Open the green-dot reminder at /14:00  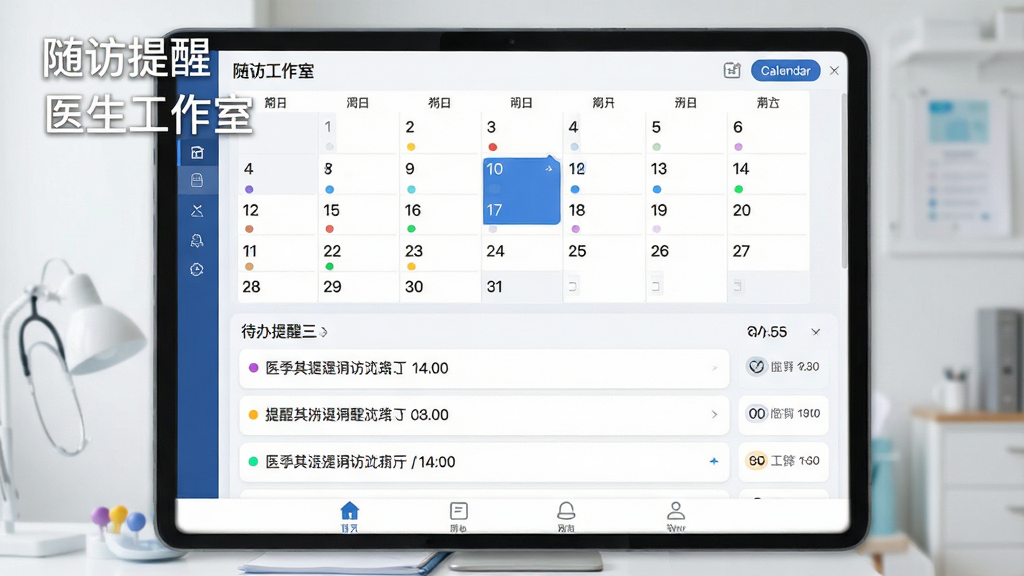point(484,462)
